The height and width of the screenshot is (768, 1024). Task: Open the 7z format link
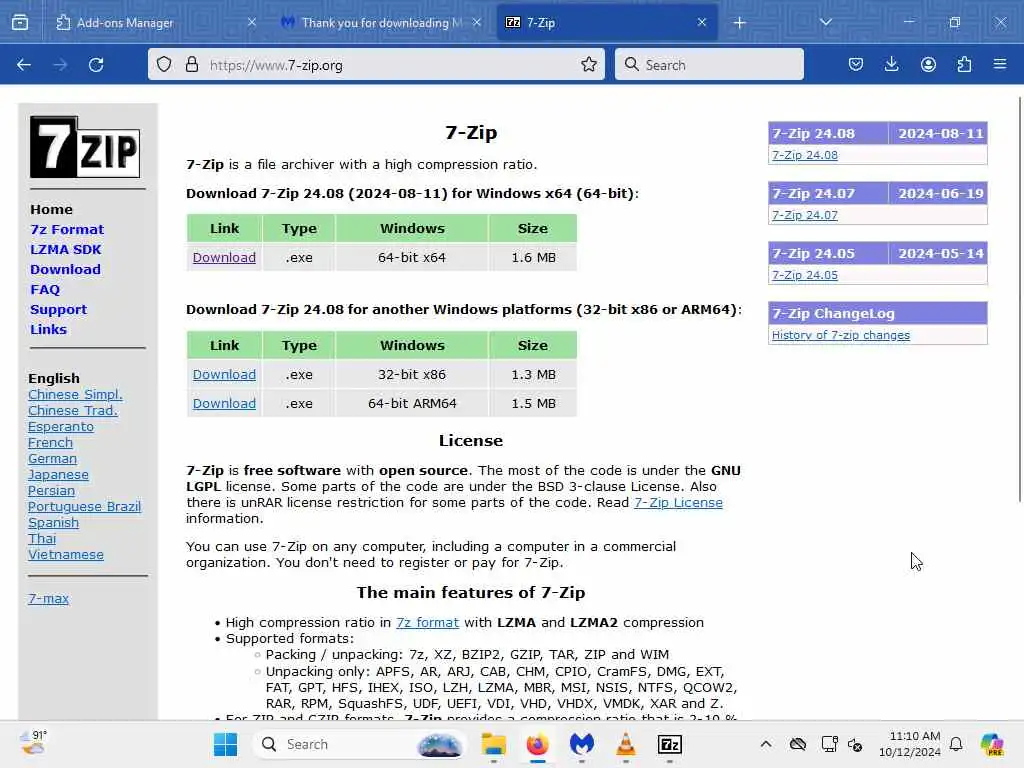pos(427,623)
